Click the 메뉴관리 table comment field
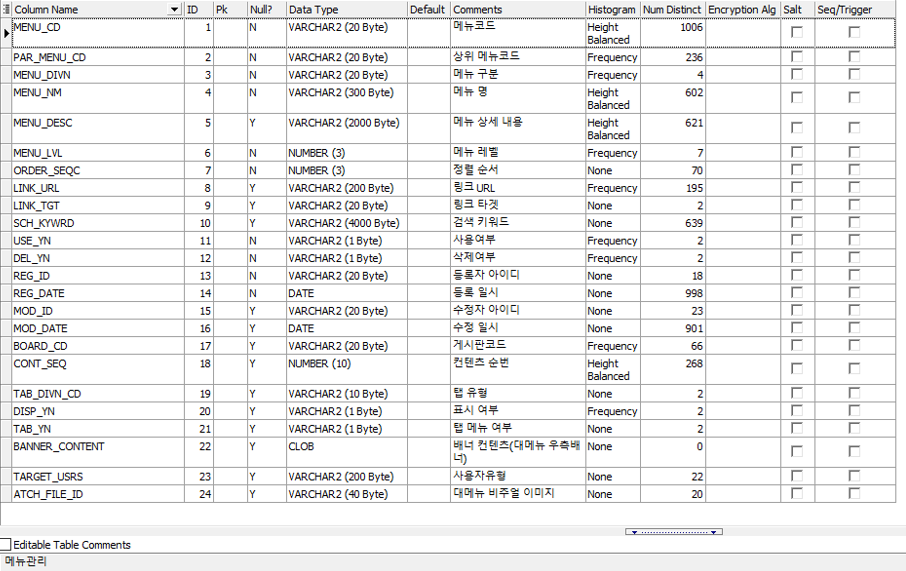 453,562
